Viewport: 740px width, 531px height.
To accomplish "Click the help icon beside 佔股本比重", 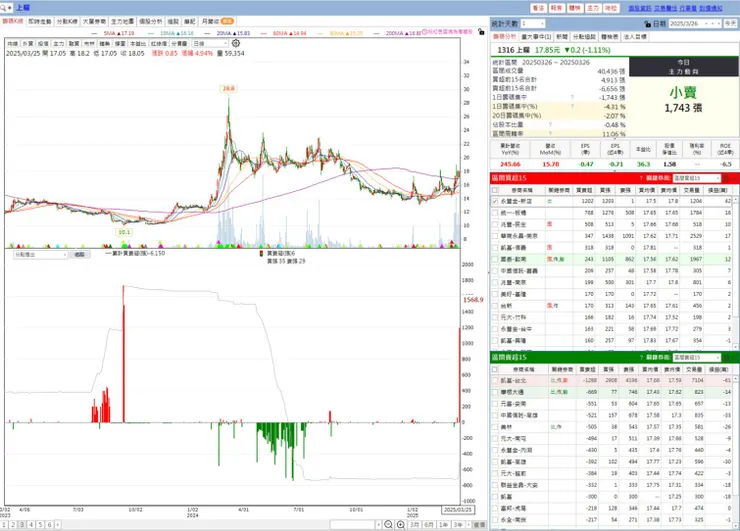I will point(550,125).
